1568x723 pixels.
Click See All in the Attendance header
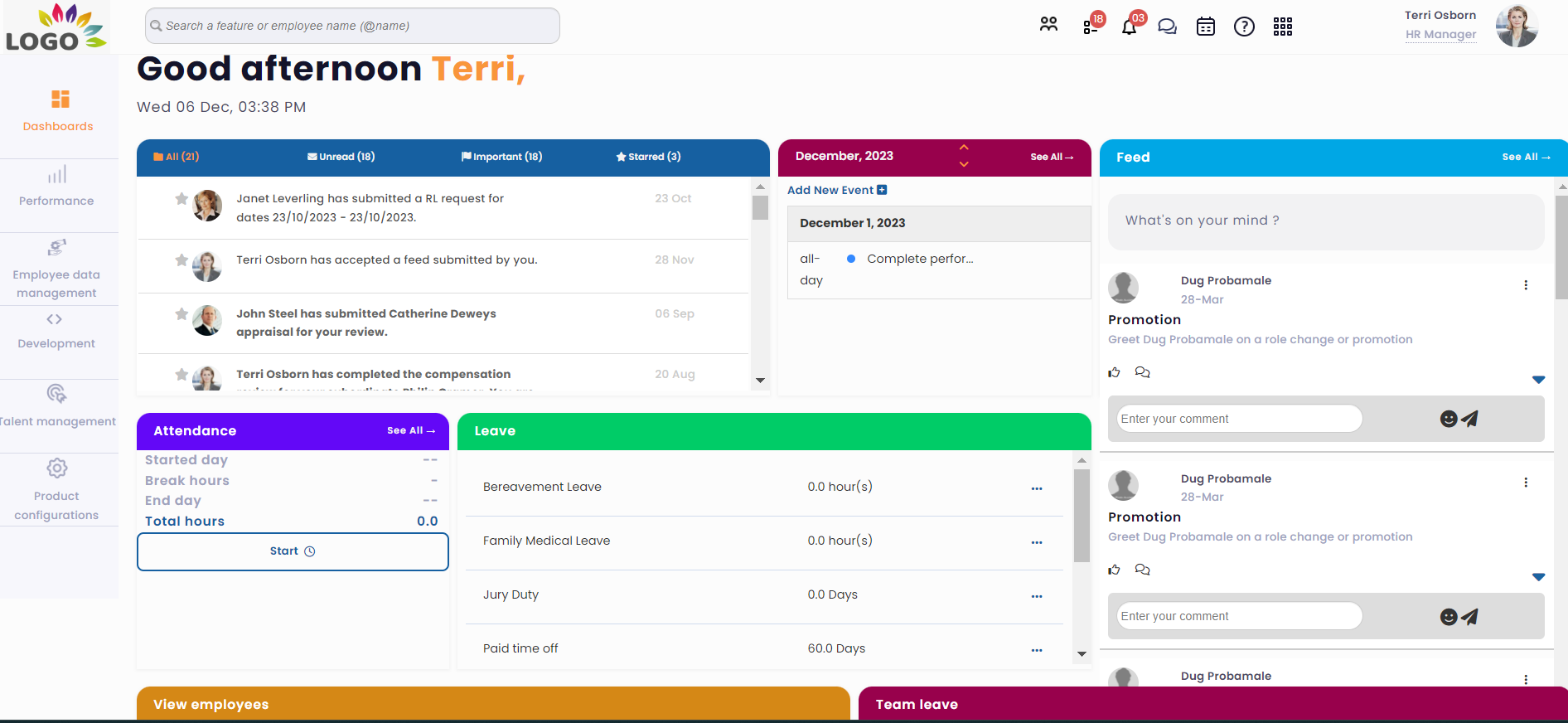411,430
